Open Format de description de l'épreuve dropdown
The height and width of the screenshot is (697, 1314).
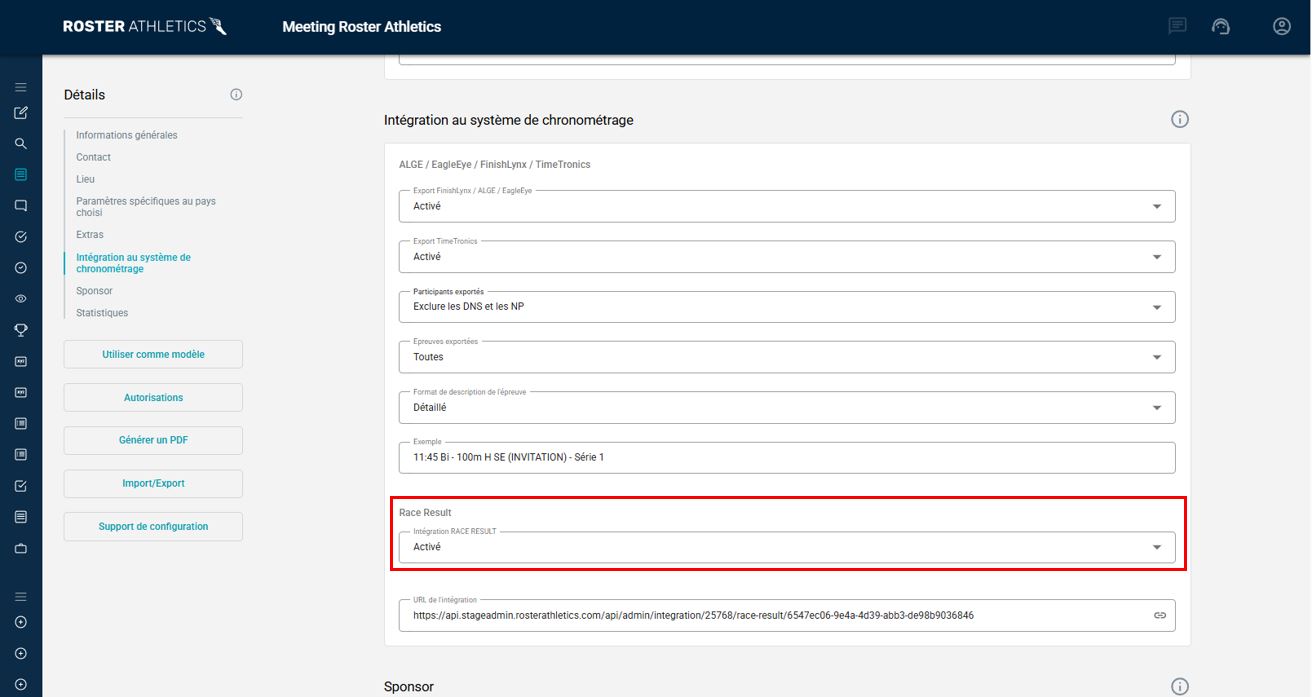[x=787, y=407]
